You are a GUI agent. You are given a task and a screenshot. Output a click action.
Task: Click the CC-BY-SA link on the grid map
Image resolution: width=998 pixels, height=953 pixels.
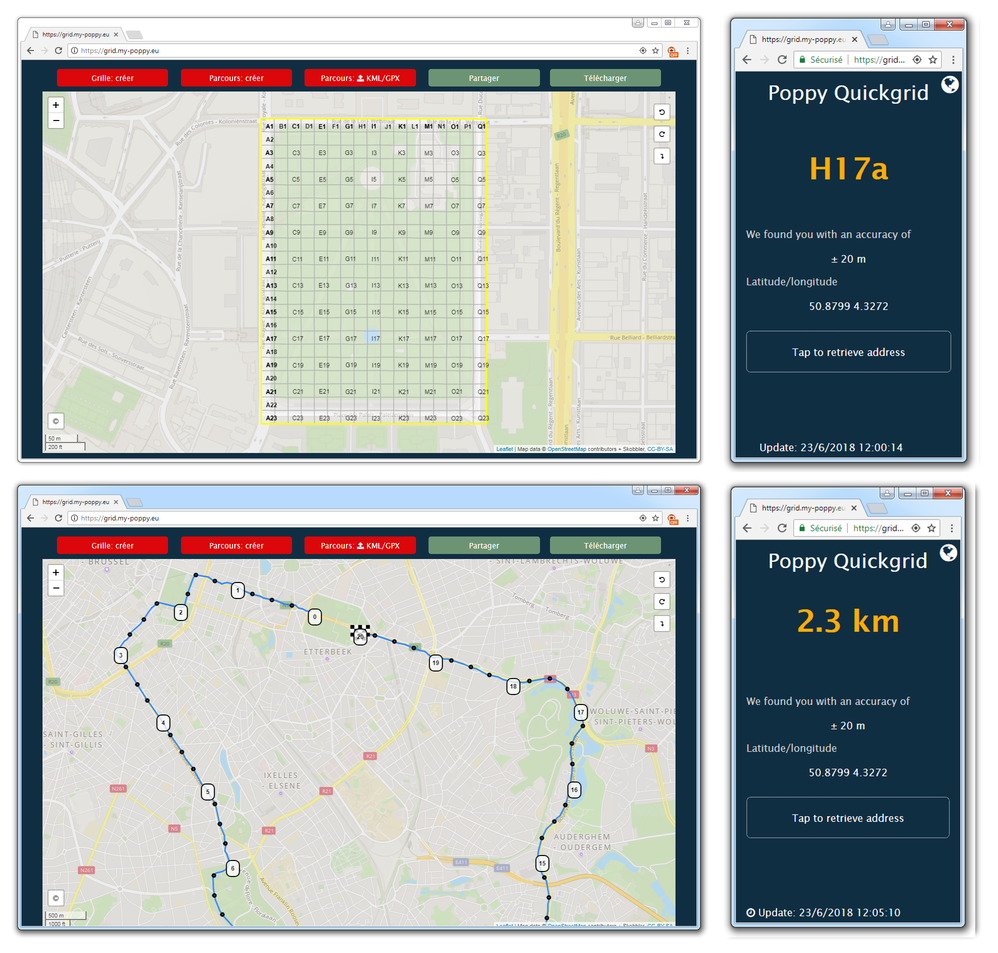[660, 449]
